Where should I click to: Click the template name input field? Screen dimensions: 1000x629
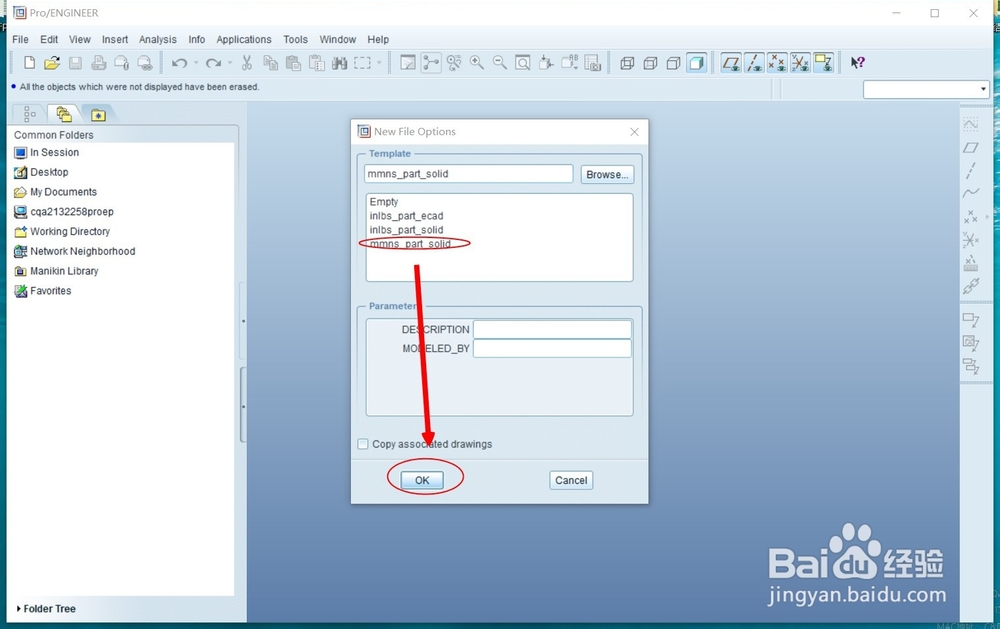point(469,174)
